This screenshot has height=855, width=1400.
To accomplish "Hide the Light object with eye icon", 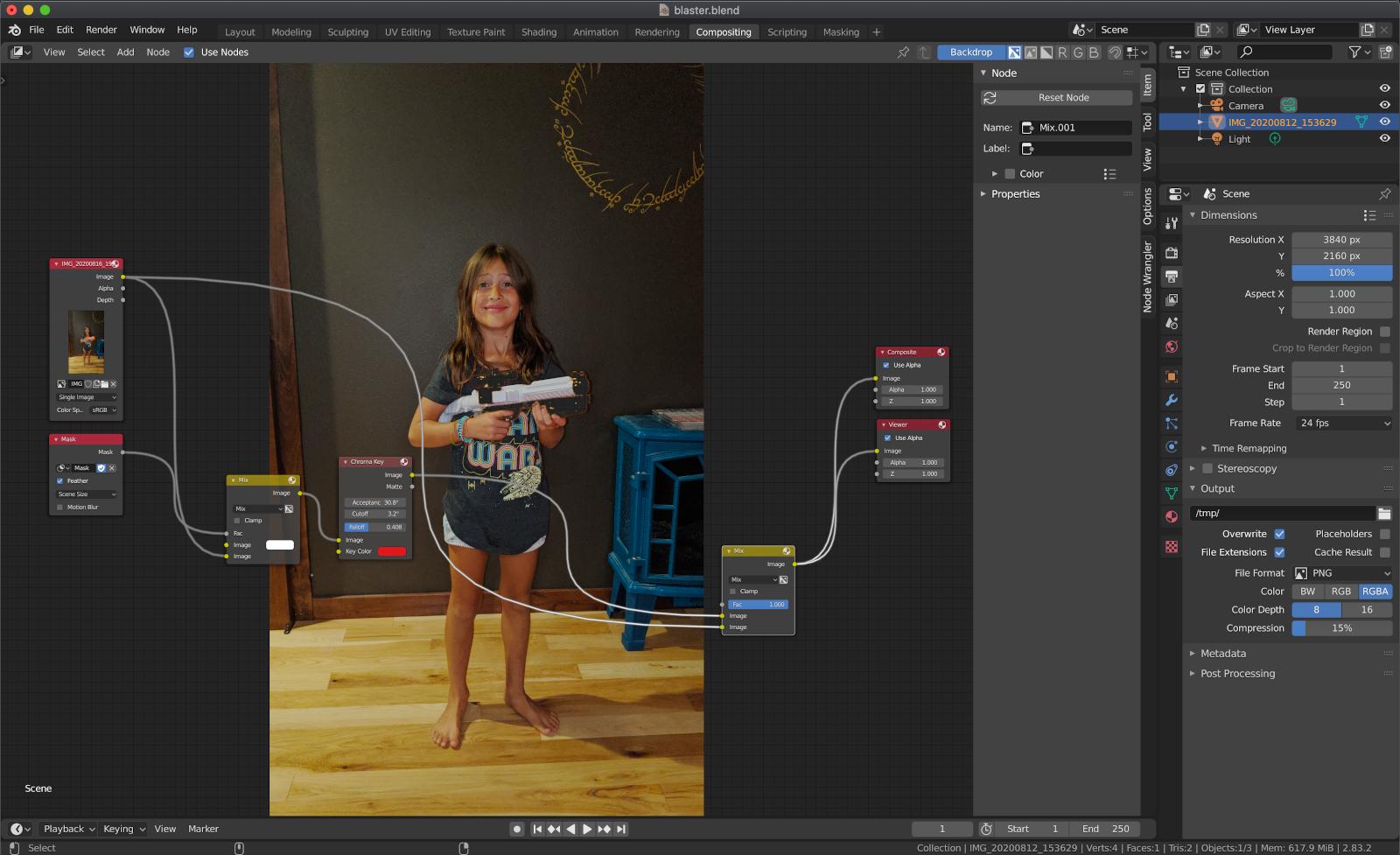I will coord(1384,139).
